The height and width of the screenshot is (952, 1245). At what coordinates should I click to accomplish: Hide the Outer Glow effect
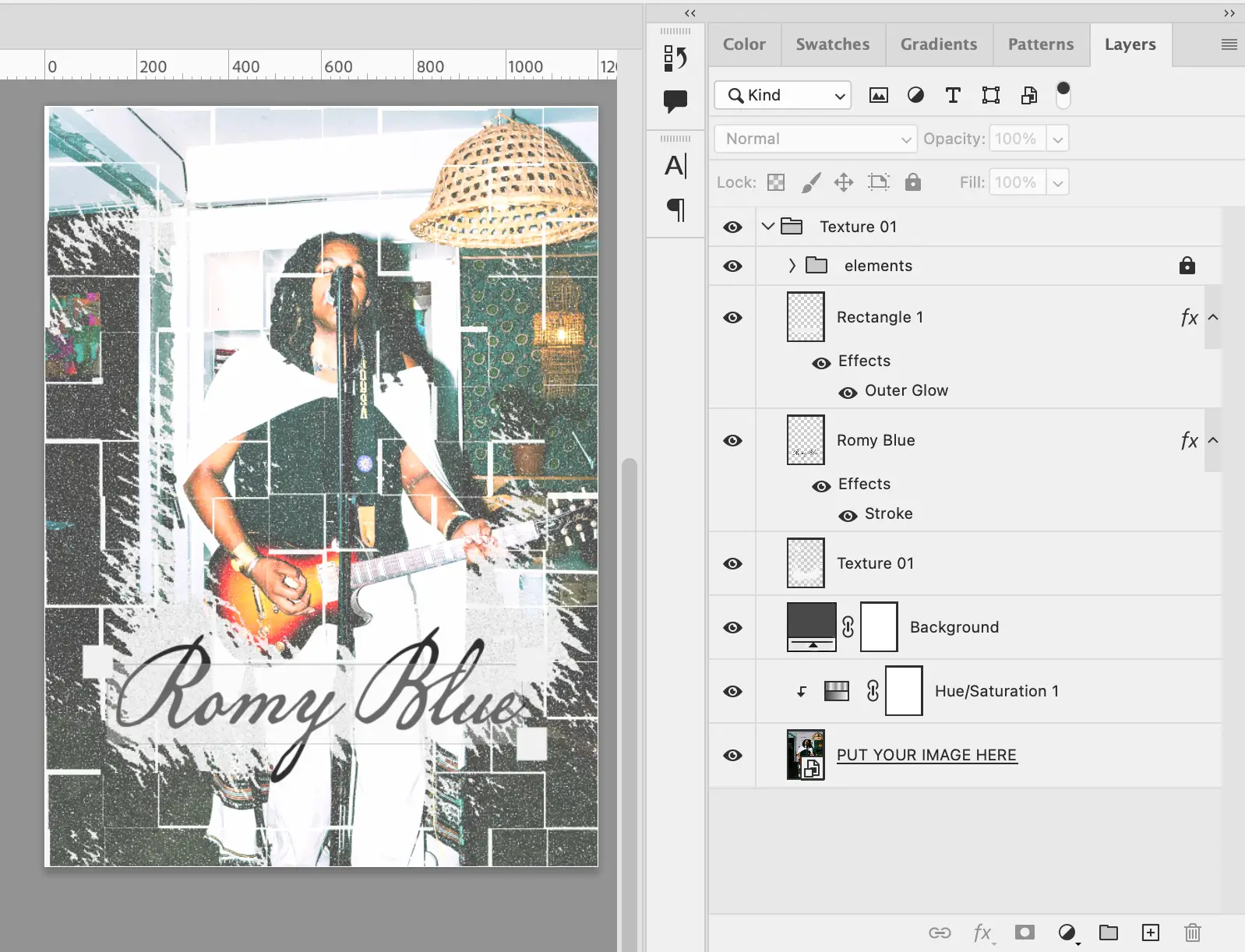click(848, 393)
